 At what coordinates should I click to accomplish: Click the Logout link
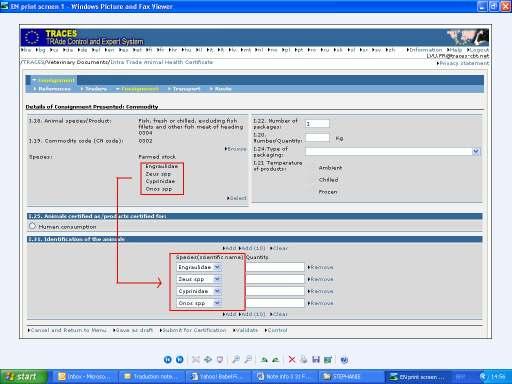tap(478, 50)
